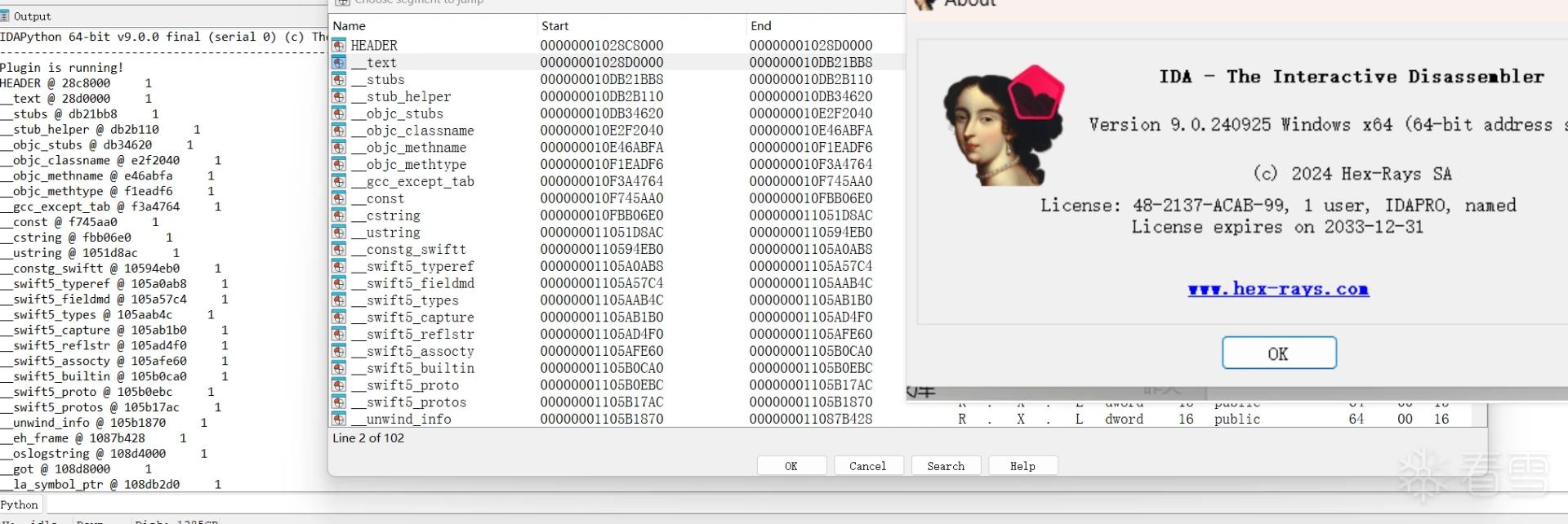
Task: Click 'Plugin is running!' in Output window
Action: coord(62,68)
